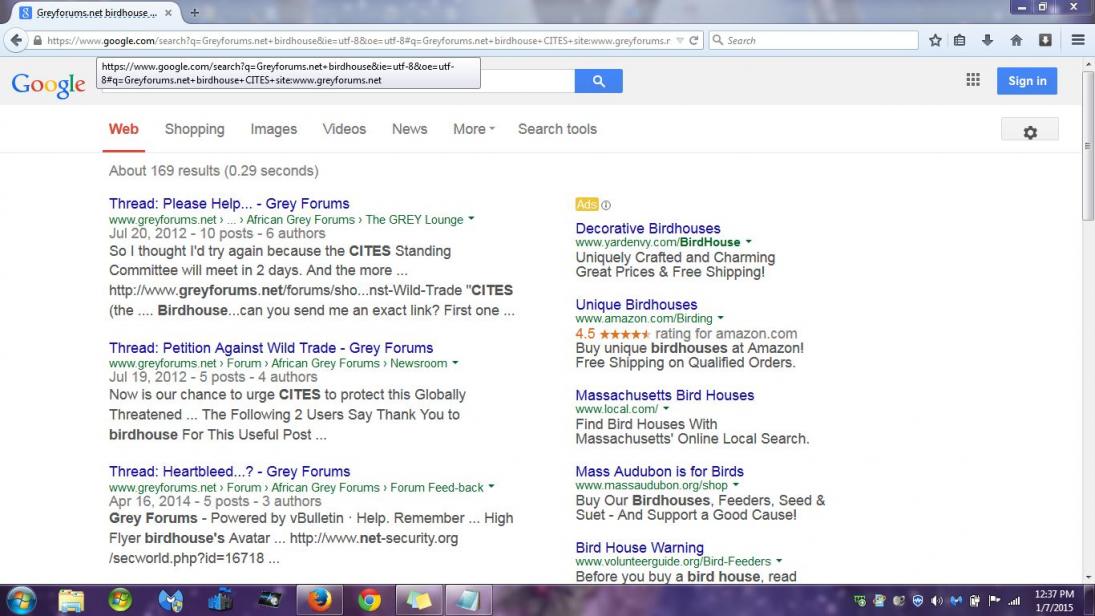Click the blue Sign in button
Viewport: 1095px width, 616px height.
(1027, 81)
